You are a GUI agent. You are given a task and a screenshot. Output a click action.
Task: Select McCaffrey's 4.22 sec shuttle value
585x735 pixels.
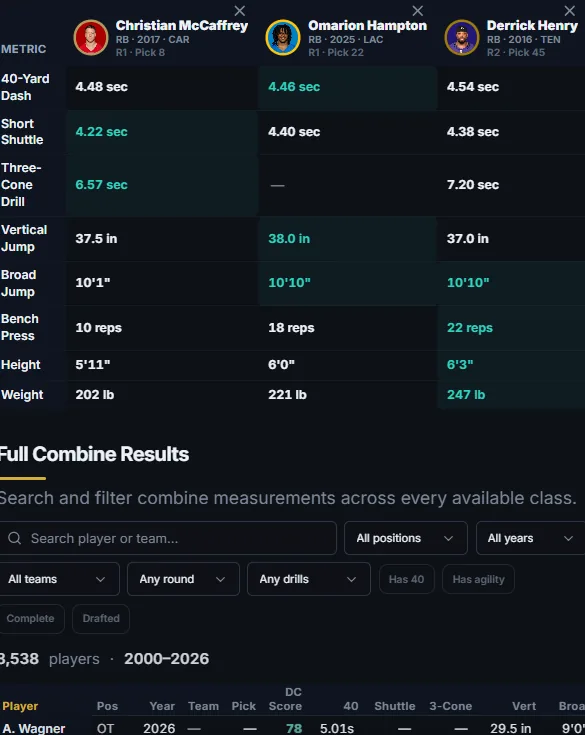[x=101, y=132]
